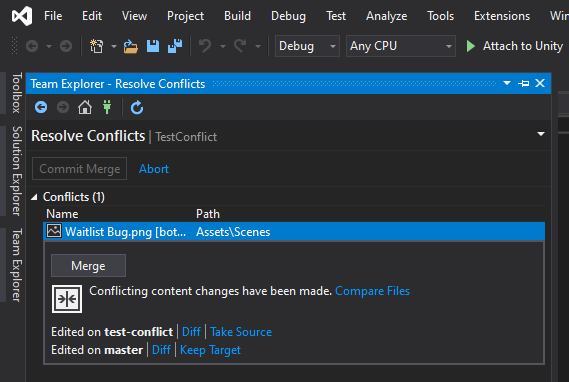Viewport: 569px width, 382px height.
Task: Collapse the Conflicts (1) section
Action: pyautogui.click(x=34, y=197)
